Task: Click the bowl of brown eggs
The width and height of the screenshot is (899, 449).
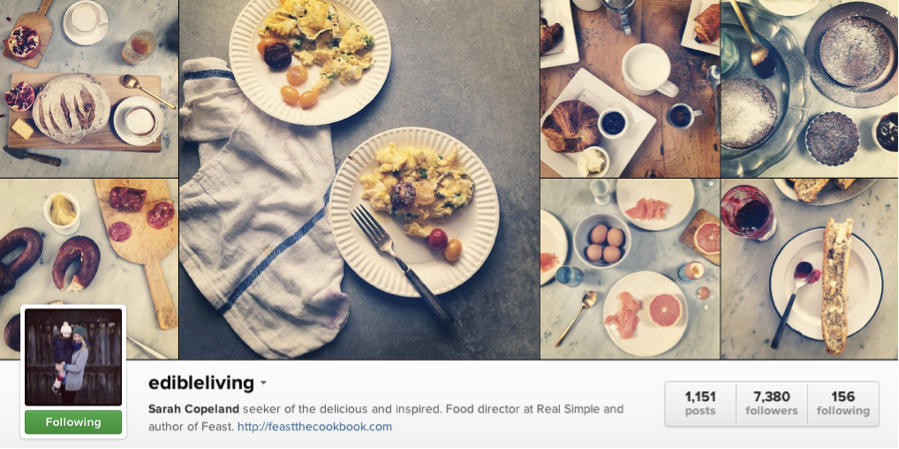Action: pyautogui.click(x=602, y=241)
